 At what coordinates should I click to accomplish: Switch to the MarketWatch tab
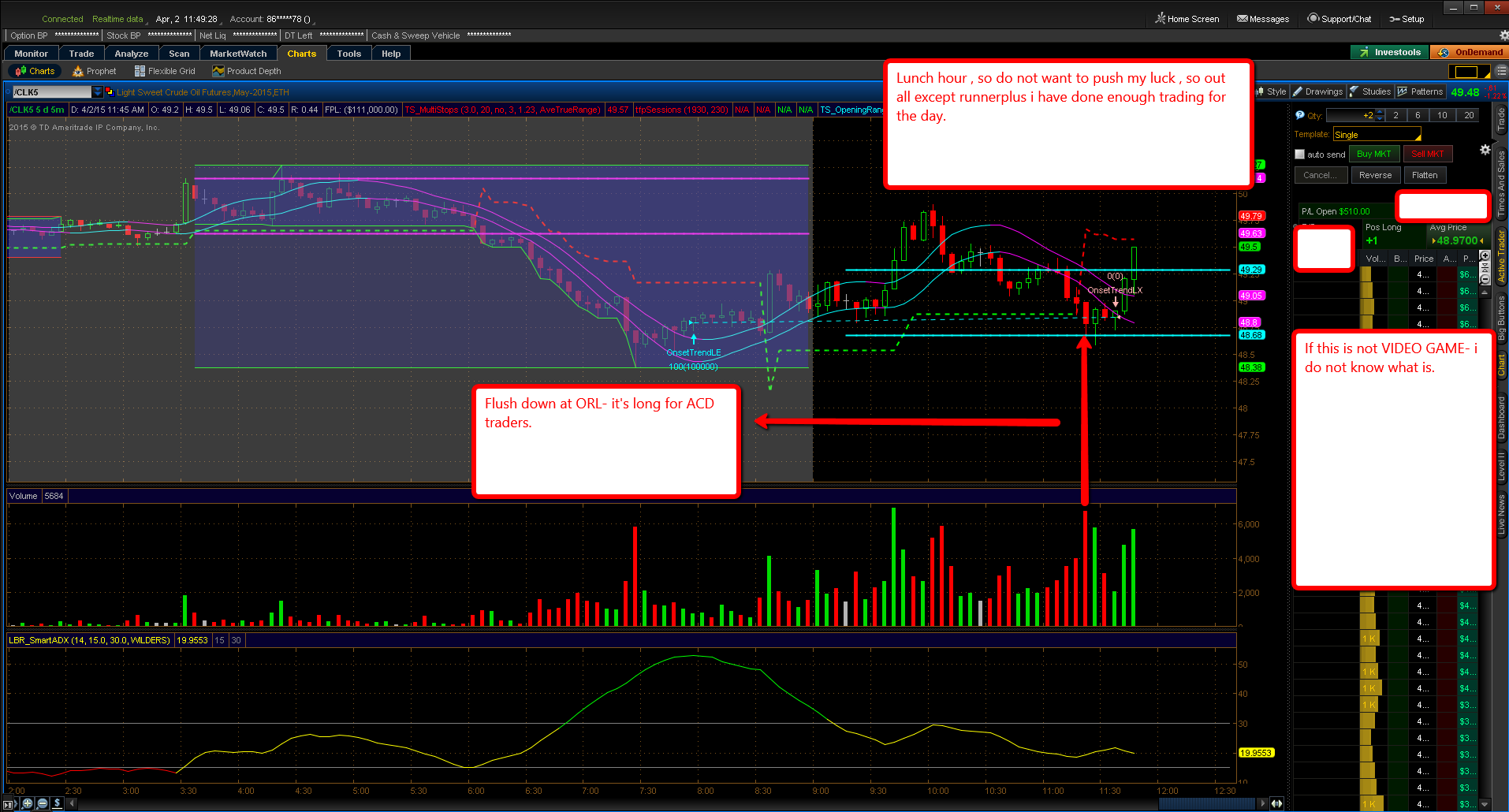(238, 54)
